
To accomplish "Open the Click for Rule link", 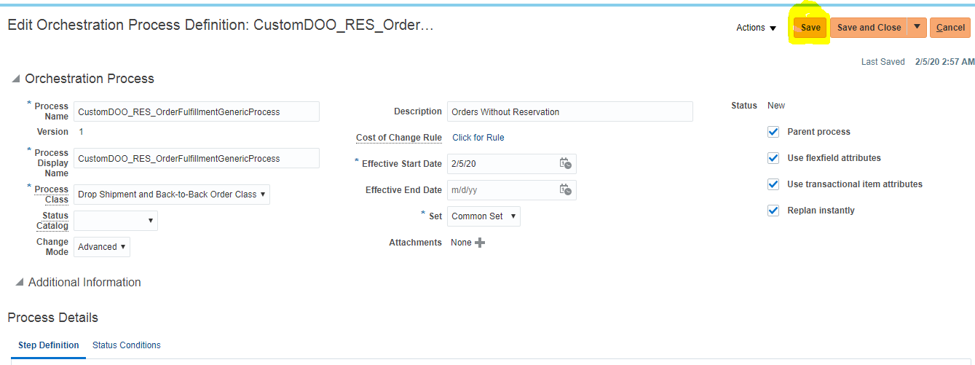I will 478,137.
